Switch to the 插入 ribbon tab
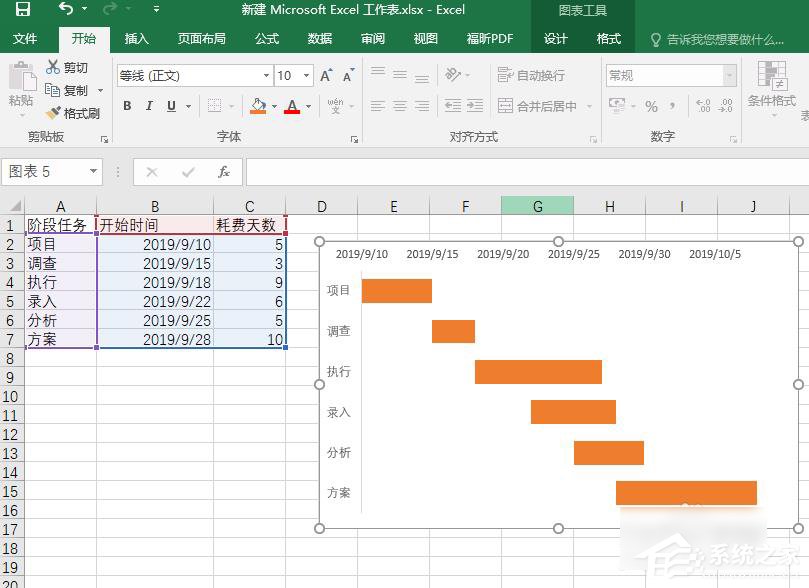Screen dimensions: 809x588 pos(136,40)
